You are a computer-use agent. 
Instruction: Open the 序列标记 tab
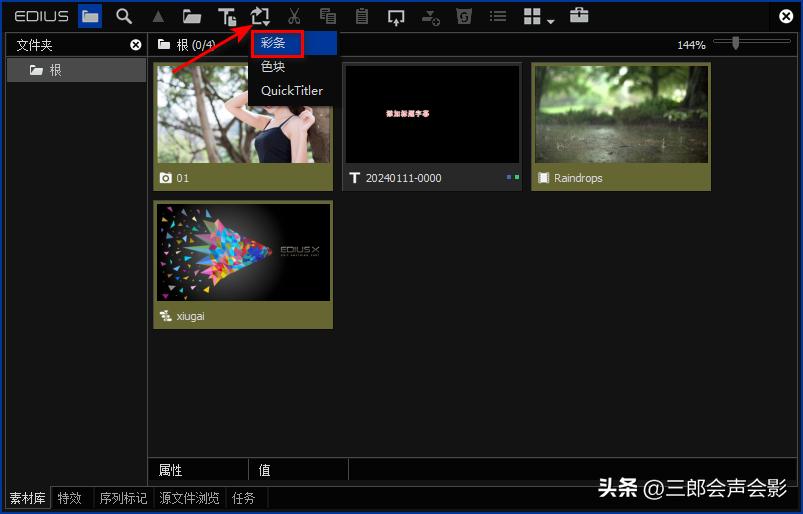[x=123, y=498]
